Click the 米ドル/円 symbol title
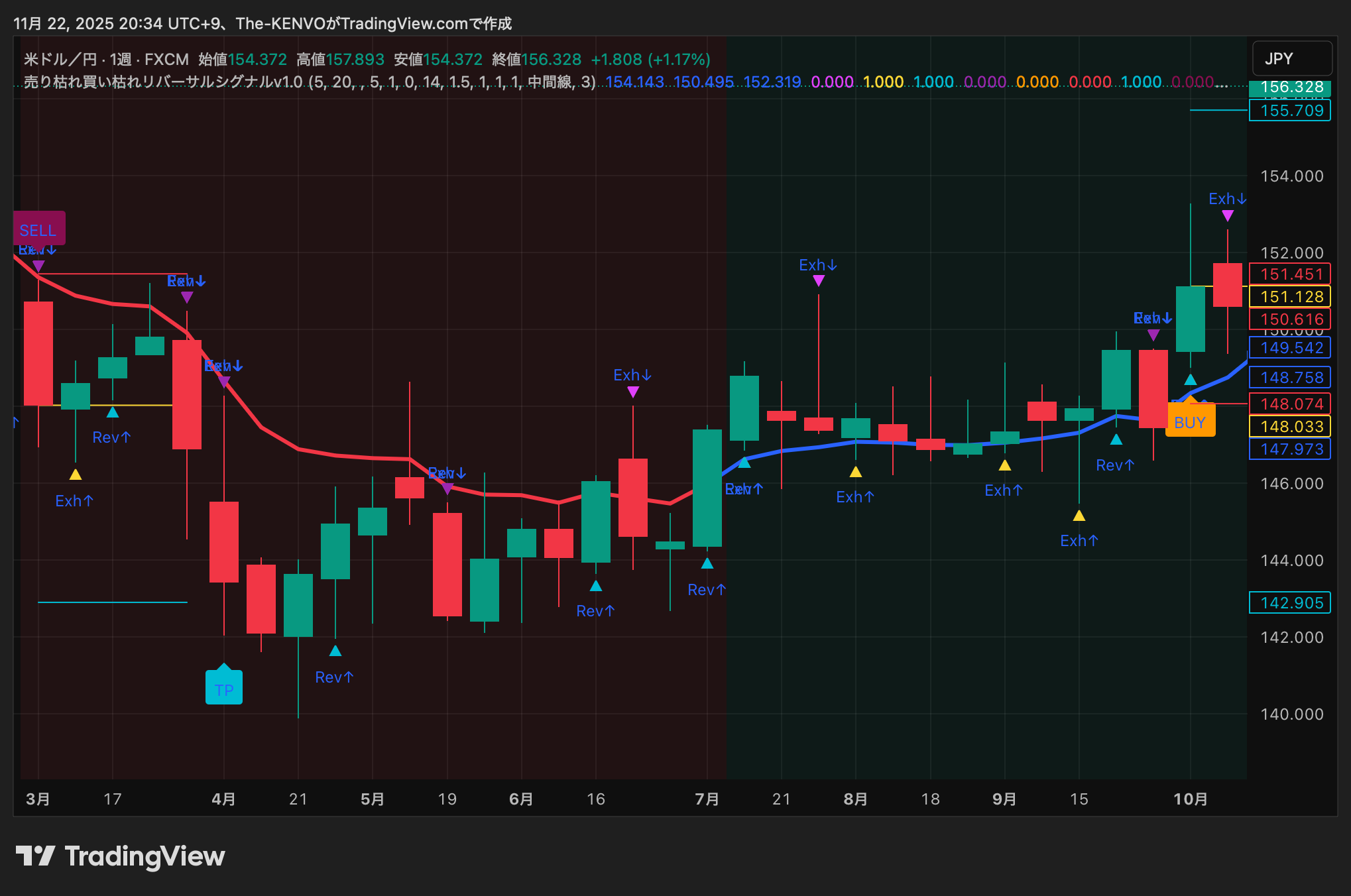 pos(60,59)
